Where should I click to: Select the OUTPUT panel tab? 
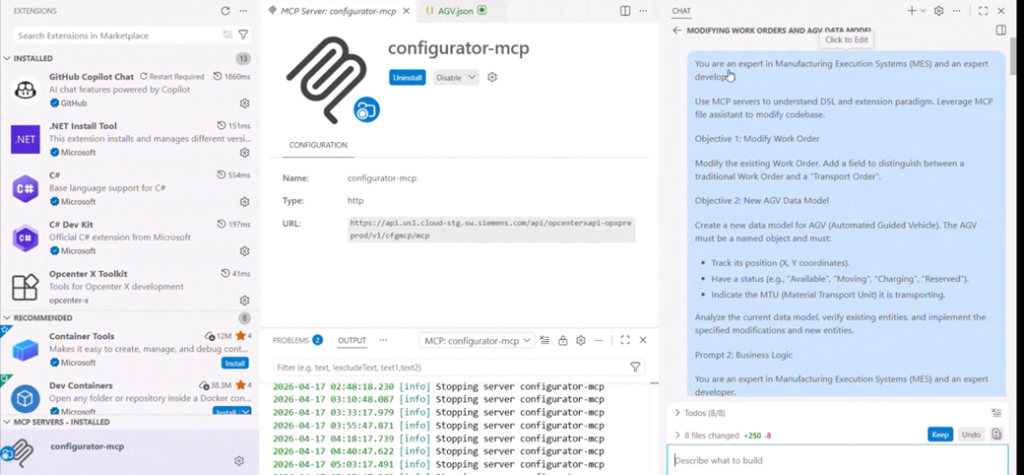[351, 340]
